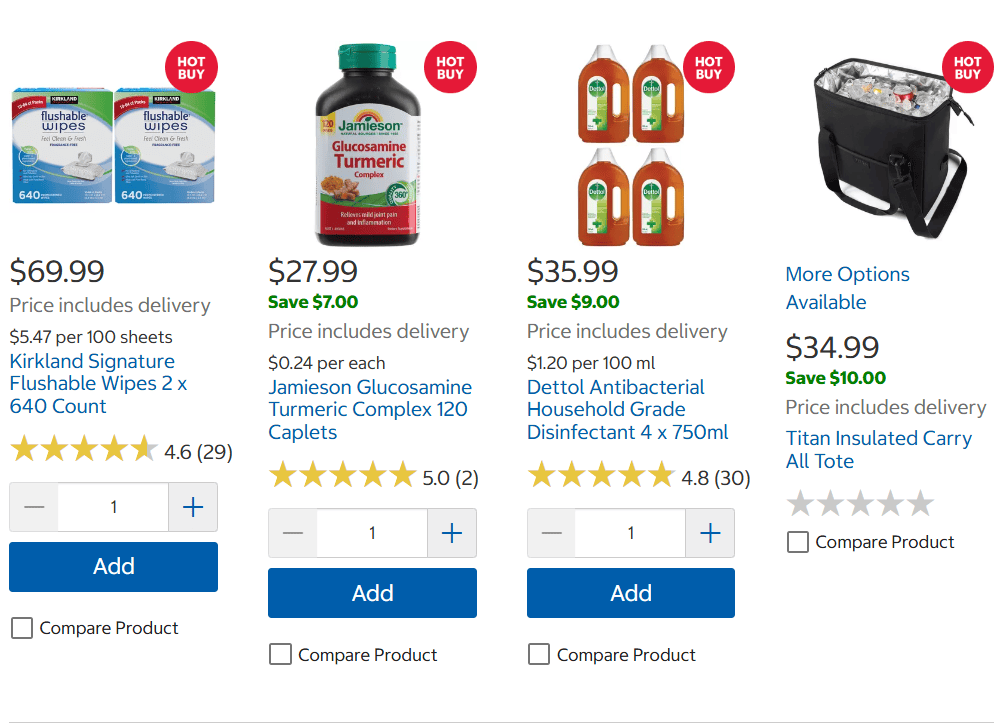The image size is (1001, 728).
Task: Click quantity field for Dettol Disinfectant
Action: point(630,533)
